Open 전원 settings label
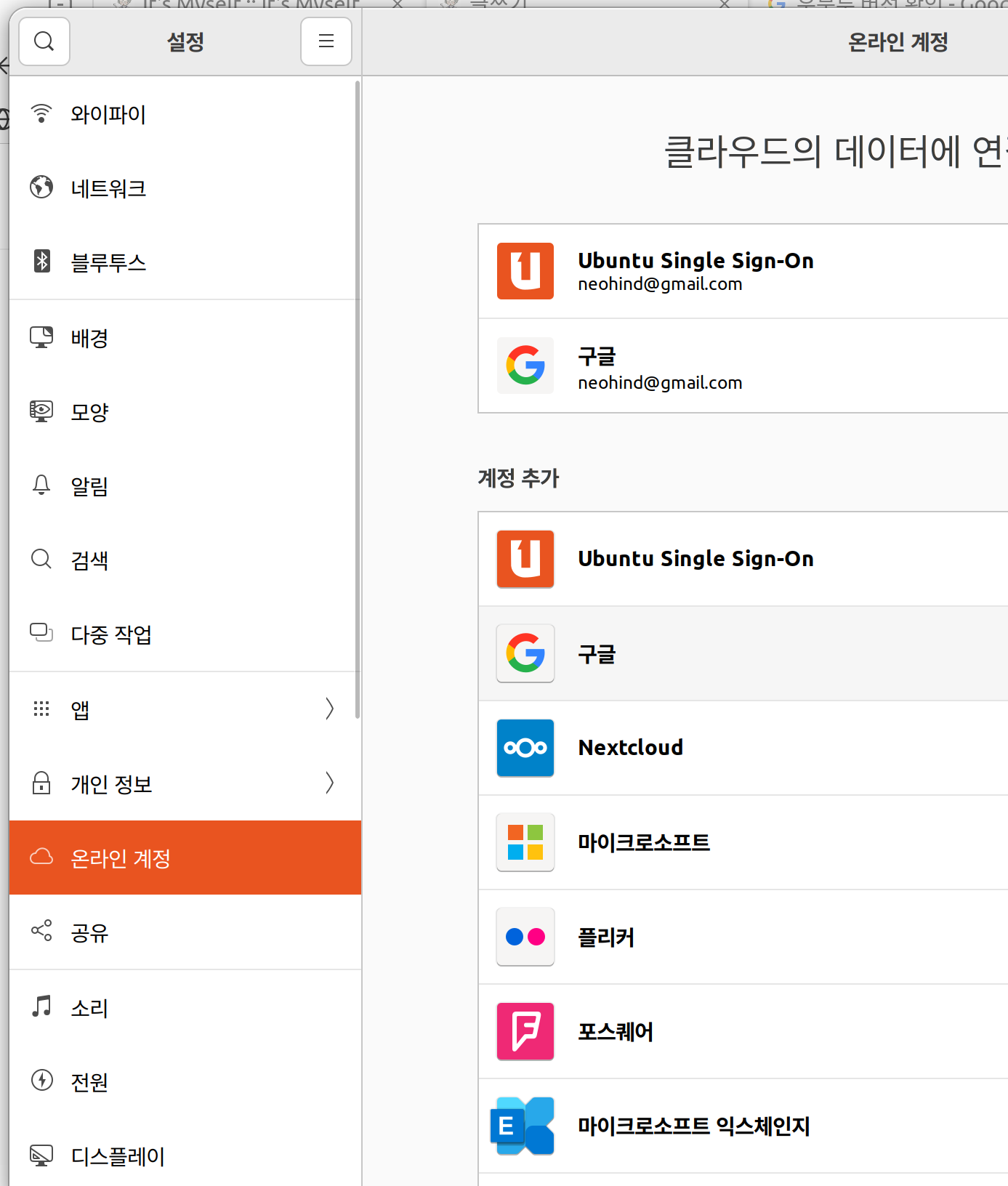Image resolution: width=1008 pixels, height=1186 pixels. (89, 1082)
